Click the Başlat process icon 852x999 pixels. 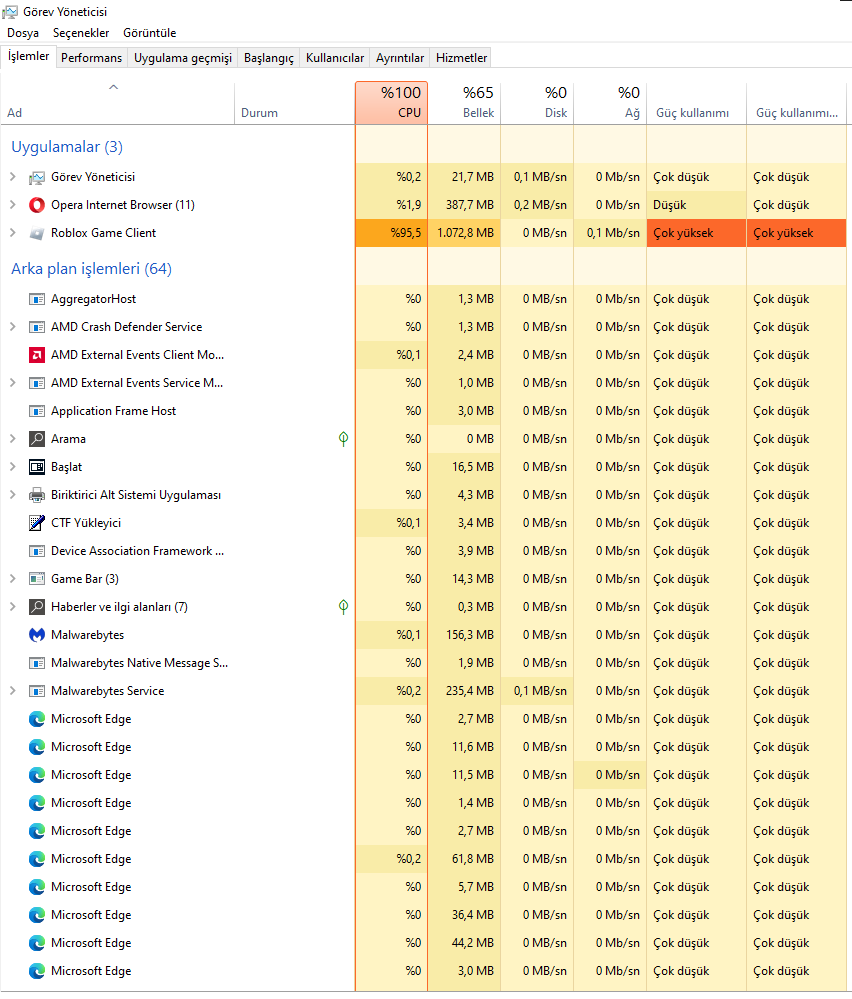click(x=37, y=467)
